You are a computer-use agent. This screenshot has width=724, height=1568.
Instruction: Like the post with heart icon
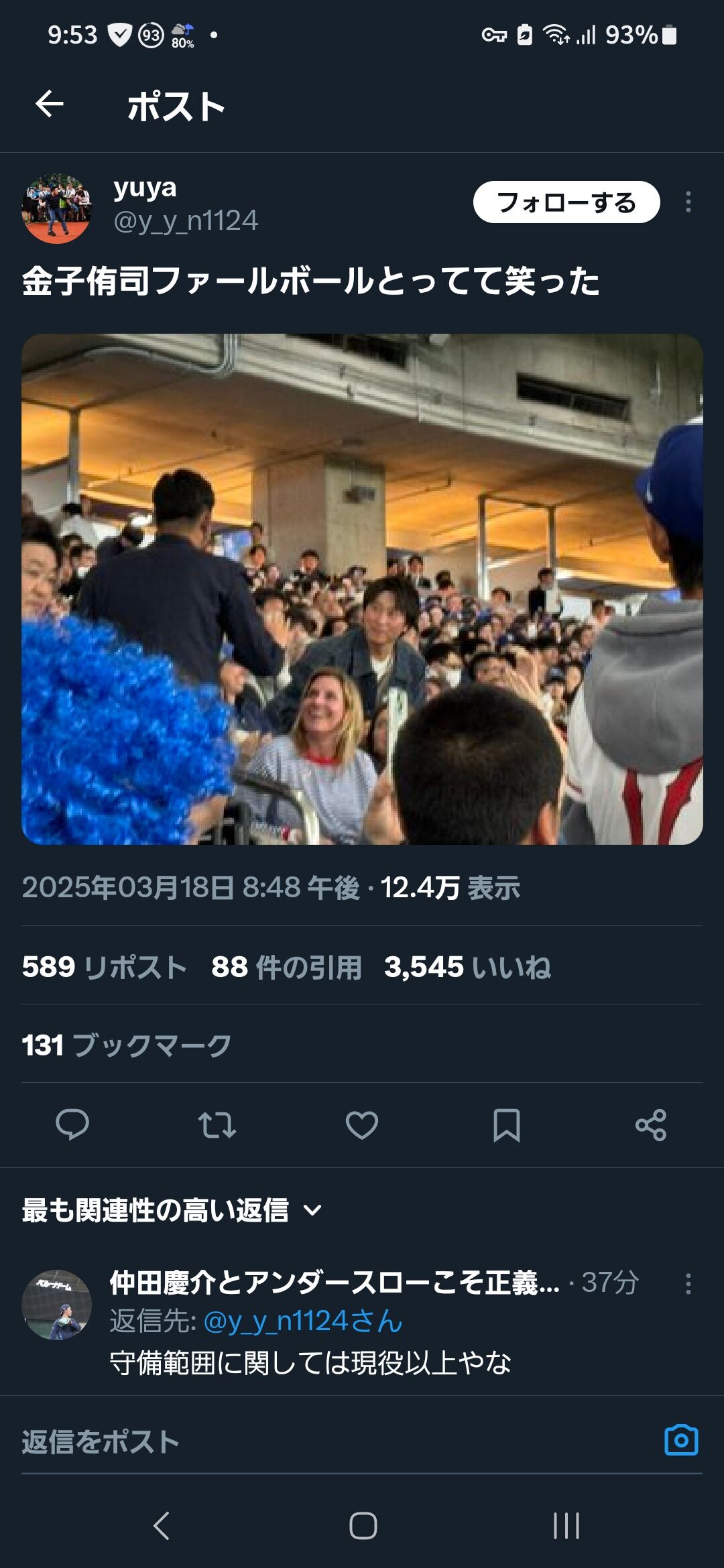(362, 1125)
